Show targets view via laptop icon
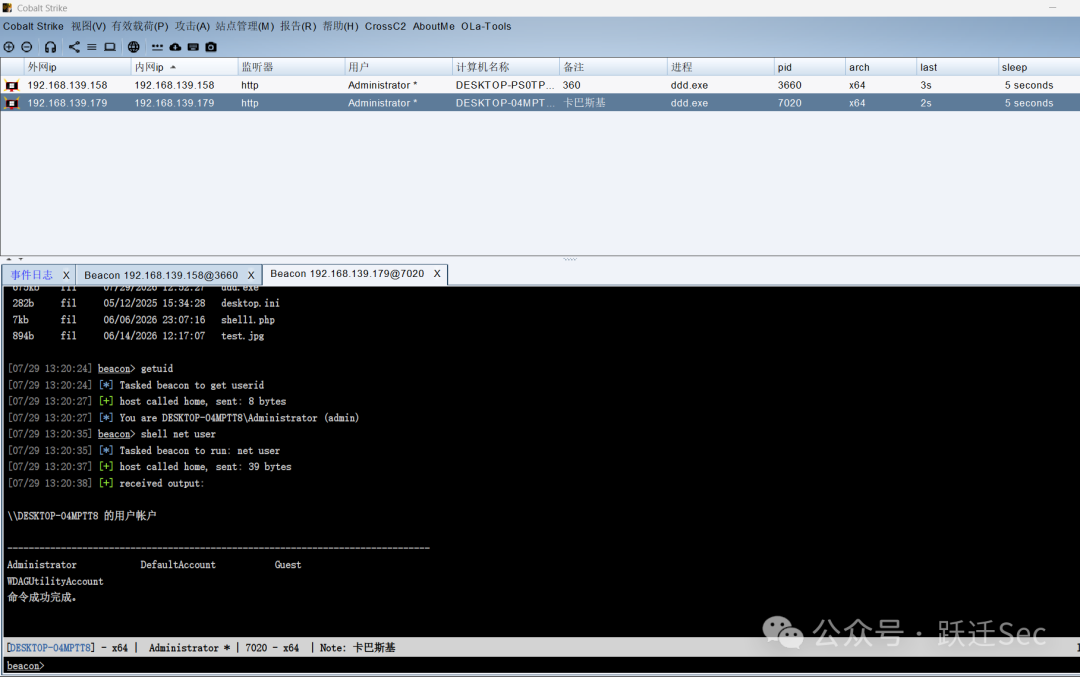Image resolution: width=1080 pixels, height=677 pixels. (x=110, y=47)
